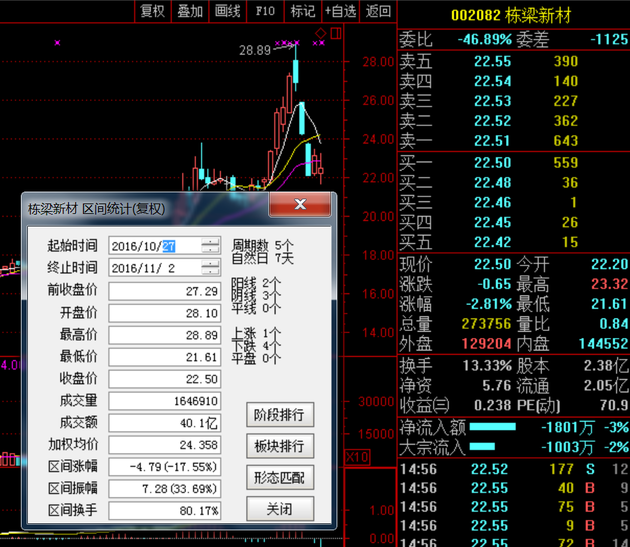
Task: Click the PE(动) value 70.9
Action: click(x=614, y=405)
